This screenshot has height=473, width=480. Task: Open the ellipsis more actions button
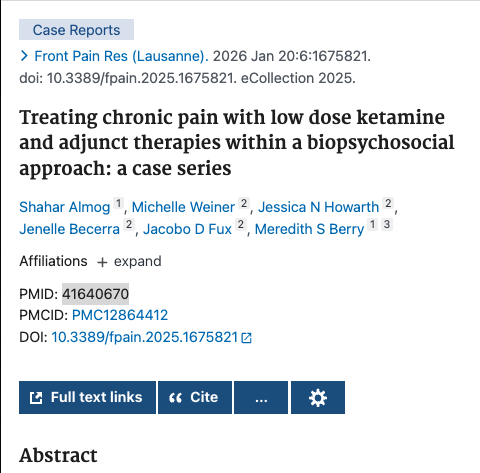261,397
